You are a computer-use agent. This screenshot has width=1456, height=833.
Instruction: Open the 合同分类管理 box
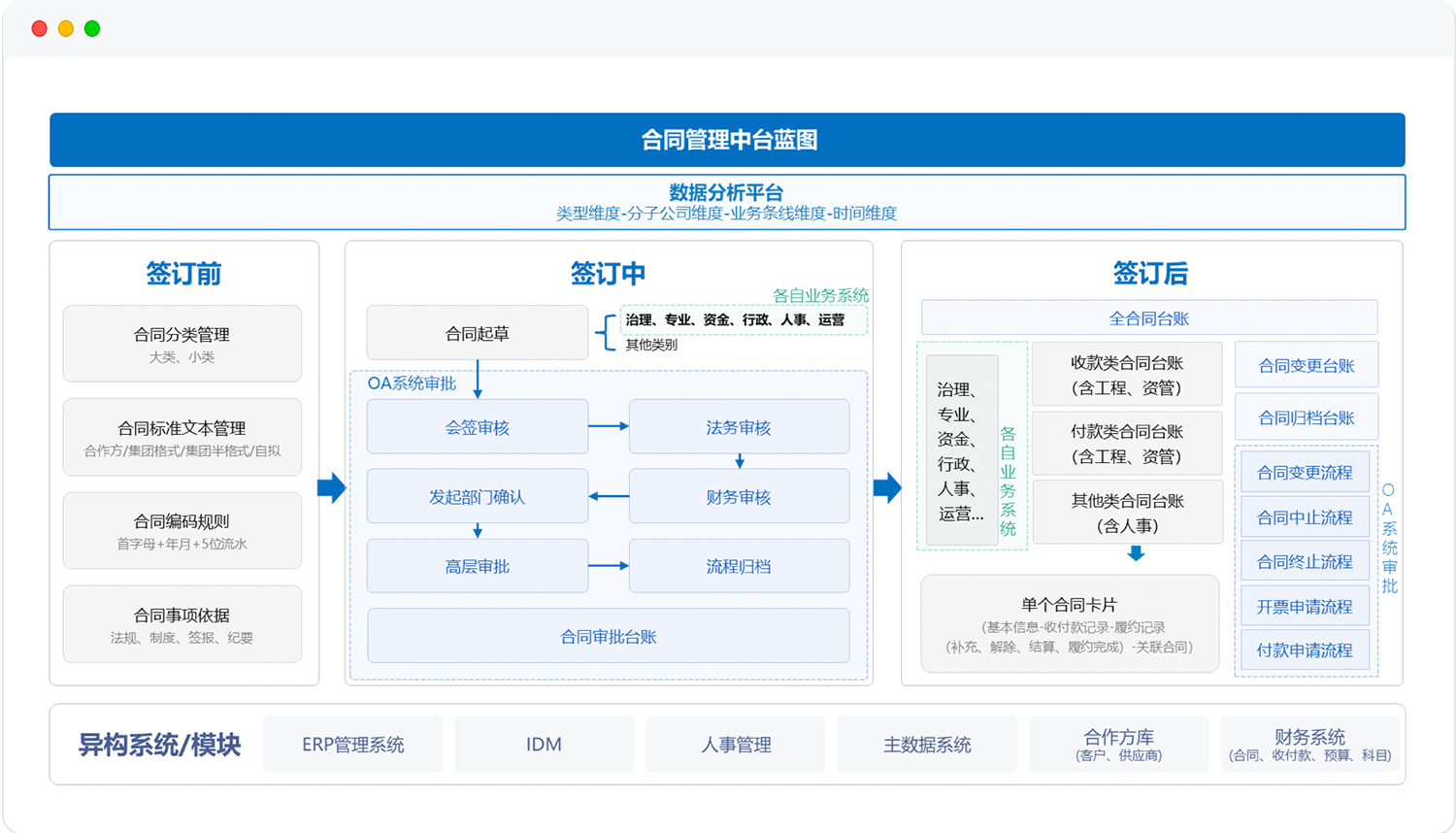pyautogui.click(x=182, y=344)
